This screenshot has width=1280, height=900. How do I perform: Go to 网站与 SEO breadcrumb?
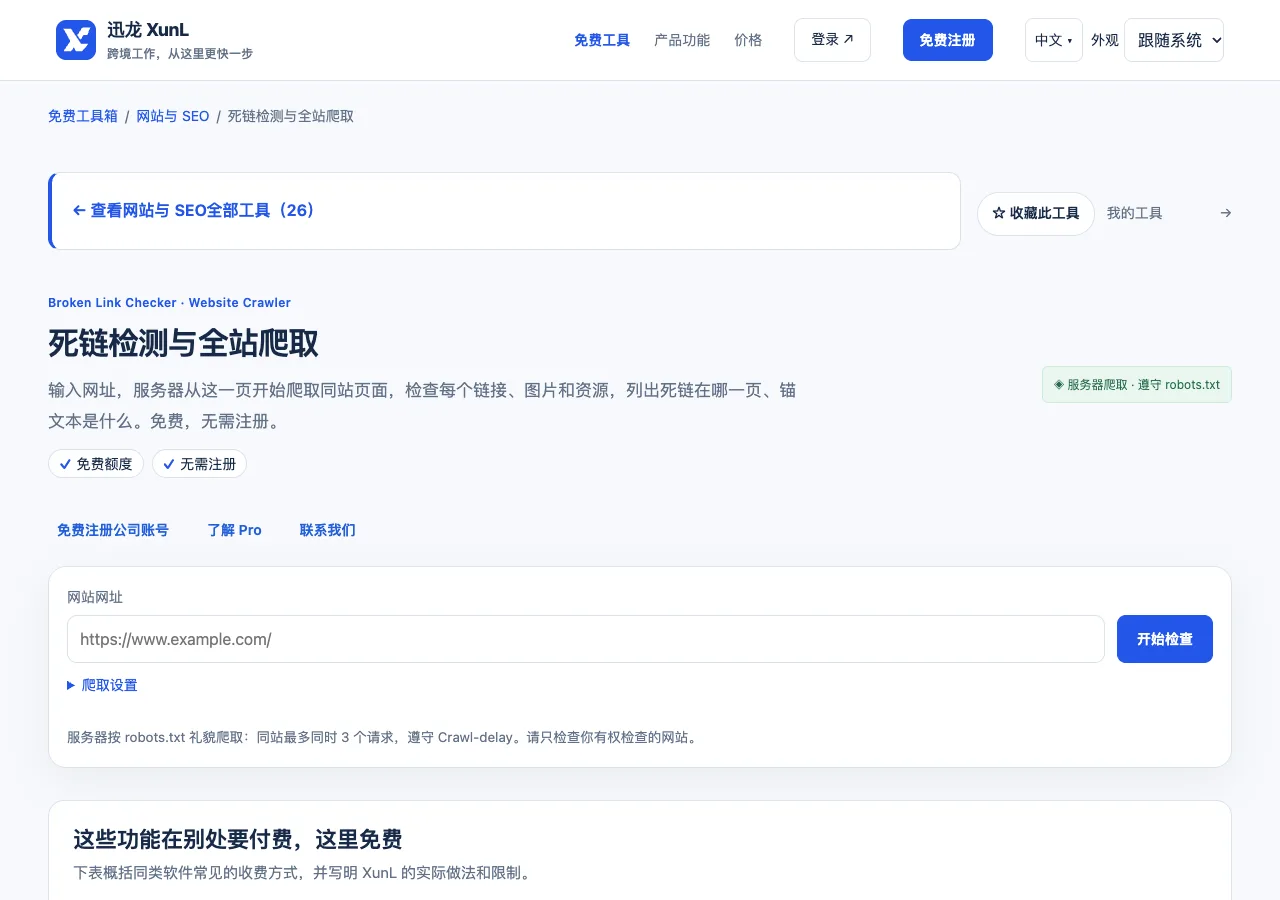pos(173,116)
